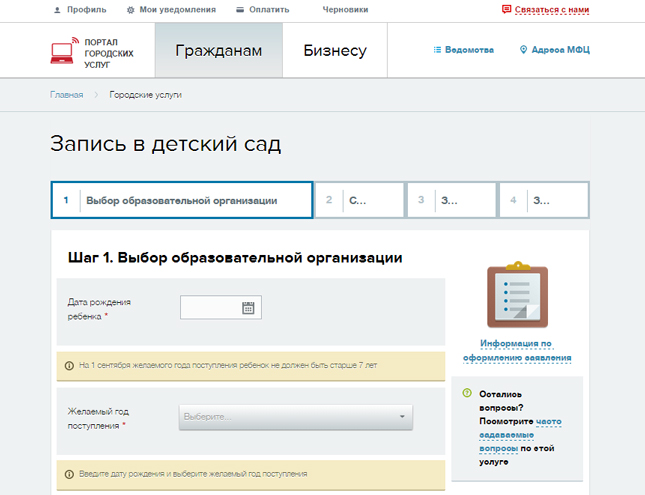The image size is (645, 495).
Task: Go to step 3 of the form
Action: [451, 200]
